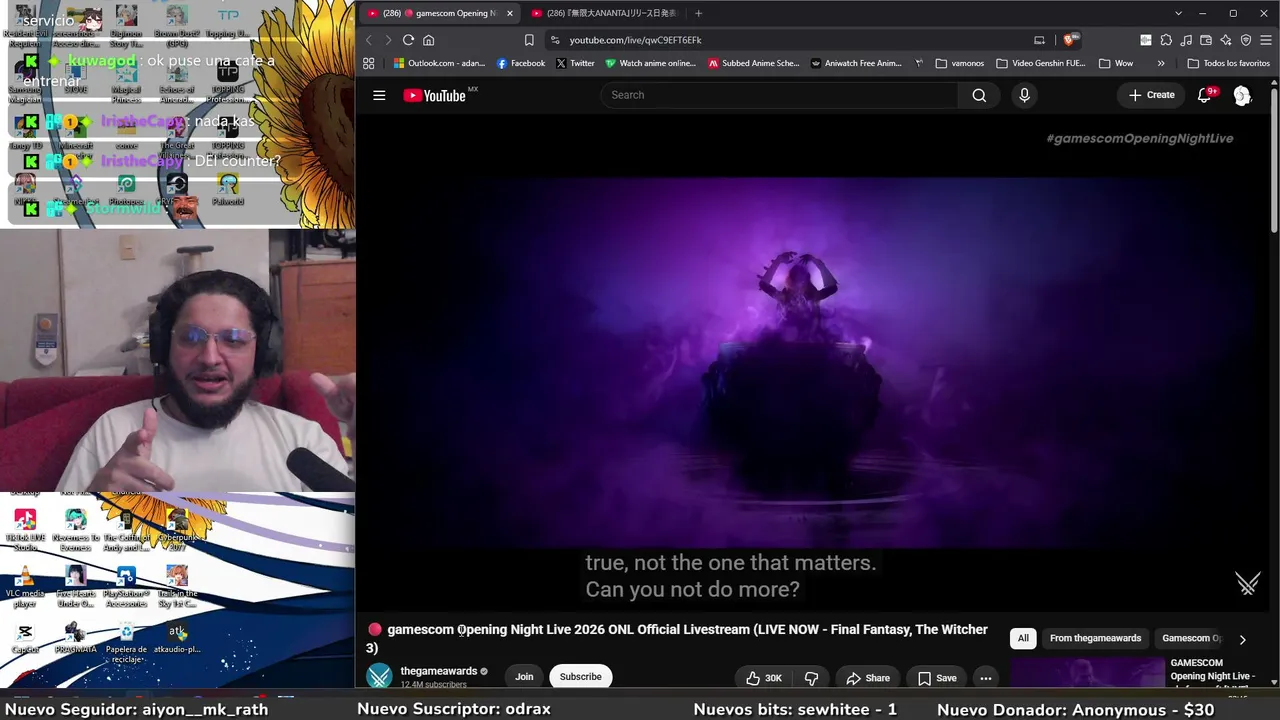Screen dimensions: 1280x720
Task: Open the Brave wallet icon
Action: pyautogui.click(x=1206, y=40)
